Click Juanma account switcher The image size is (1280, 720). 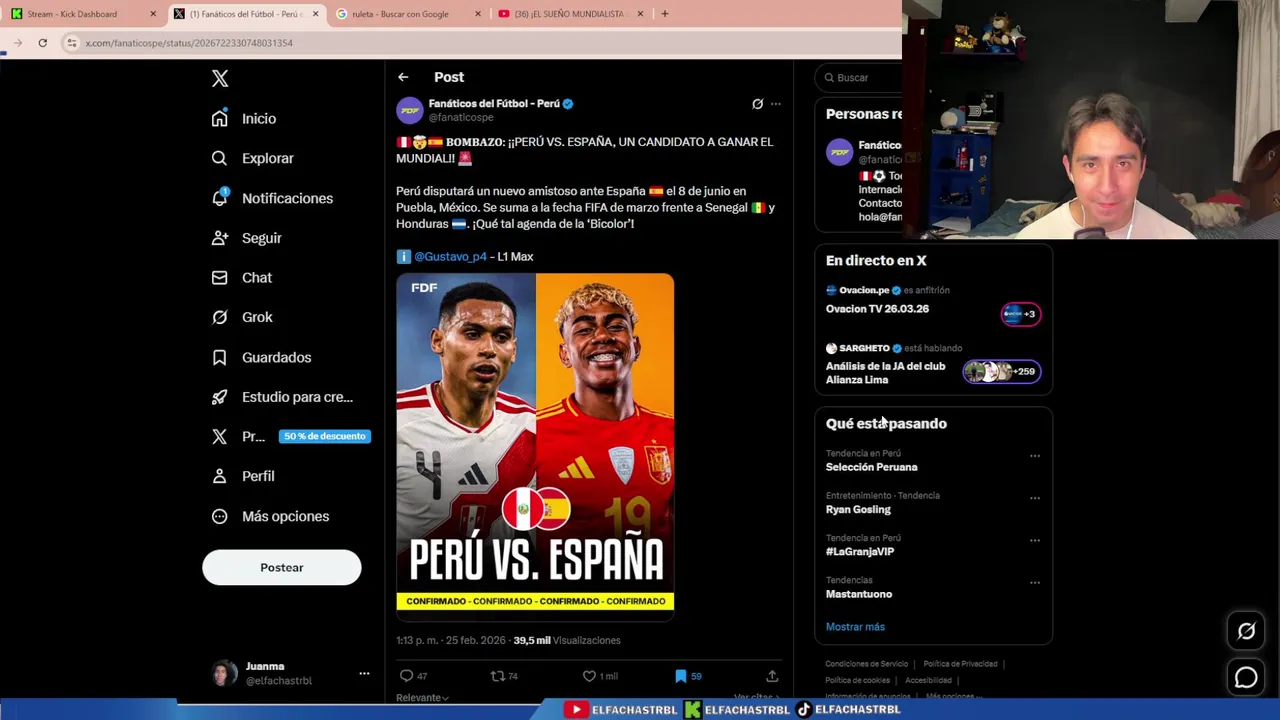(291, 673)
